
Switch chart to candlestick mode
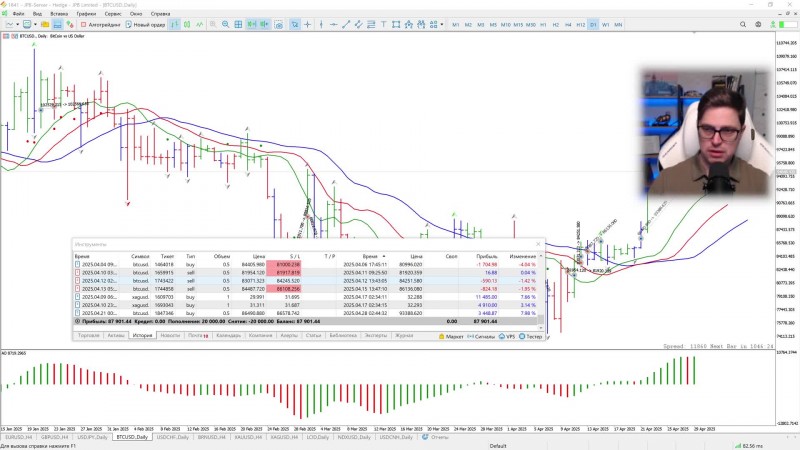tap(187, 24)
